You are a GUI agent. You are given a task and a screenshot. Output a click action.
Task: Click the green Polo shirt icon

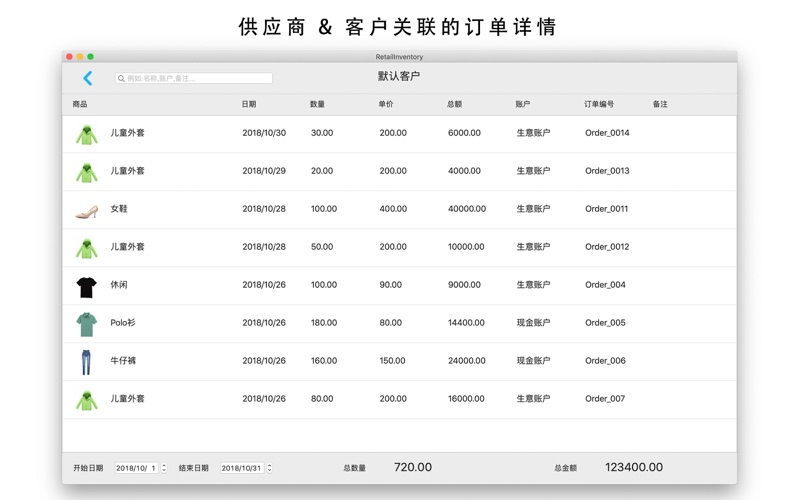click(87, 324)
